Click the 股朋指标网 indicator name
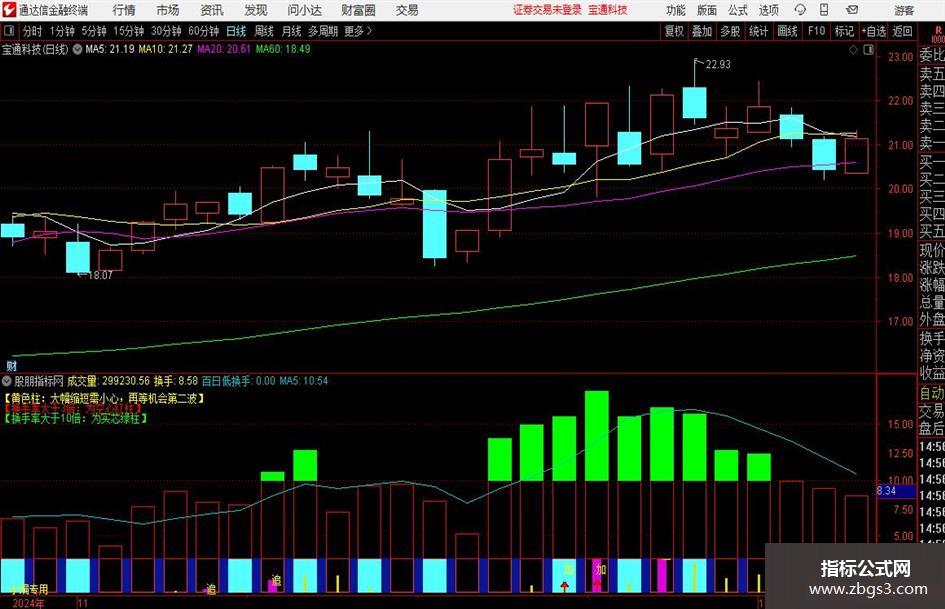 point(39,381)
